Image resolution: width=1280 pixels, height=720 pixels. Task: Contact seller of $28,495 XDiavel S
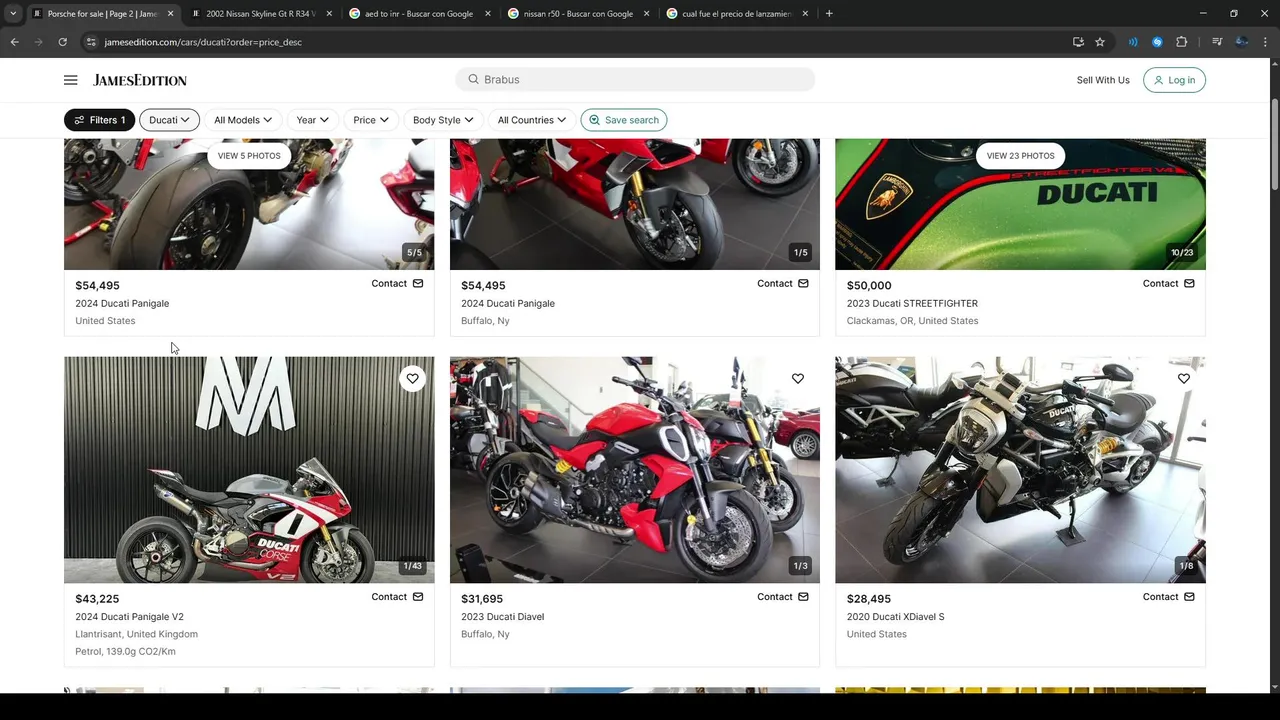tap(1169, 597)
